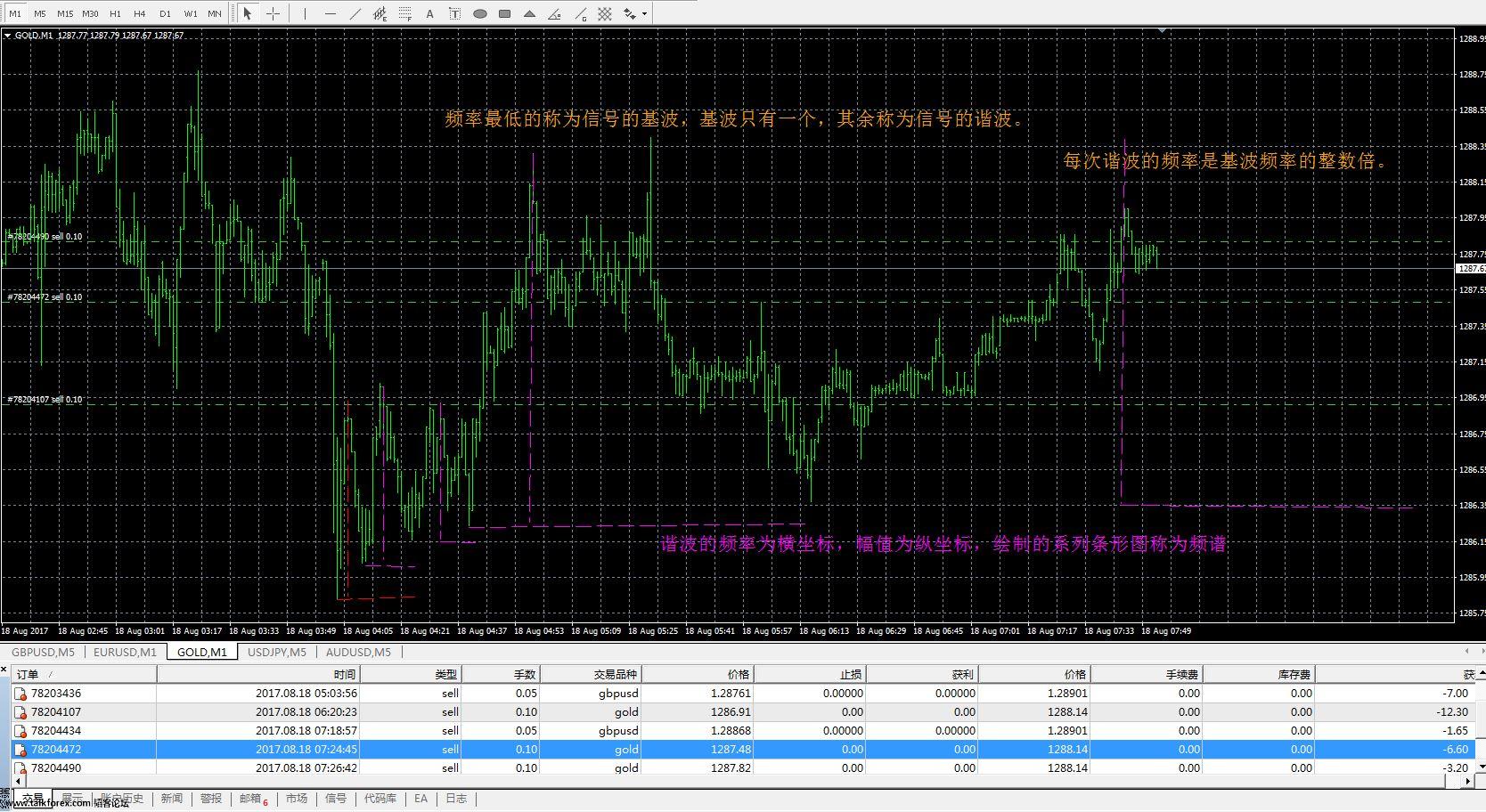Activate the crosshair tool
This screenshot has width=1486, height=812.
(x=274, y=13)
